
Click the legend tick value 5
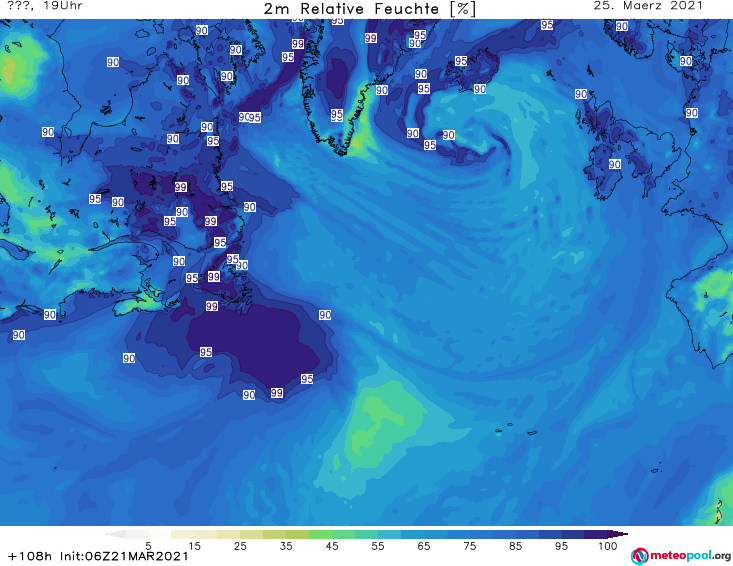click(x=148, y=546)
